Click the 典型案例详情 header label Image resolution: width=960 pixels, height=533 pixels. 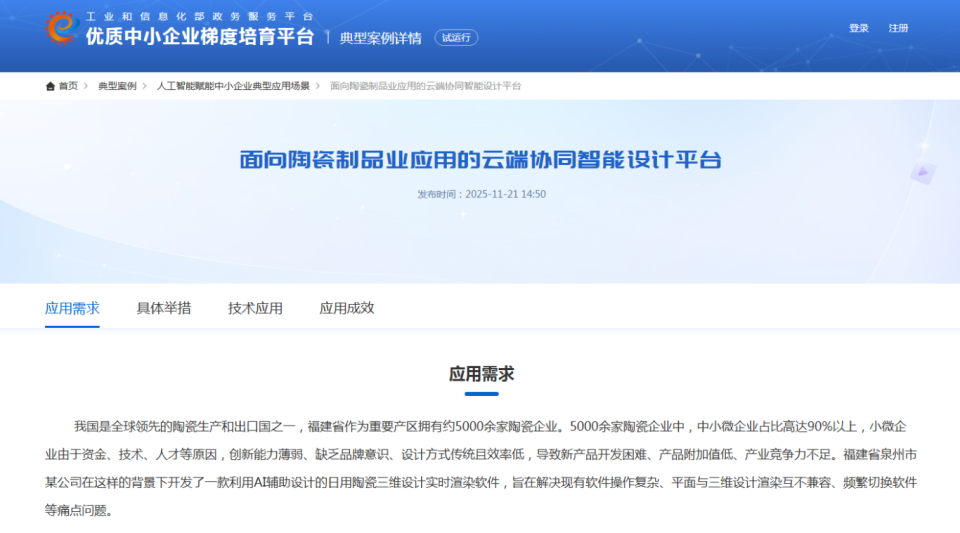(x=381, y=38)
